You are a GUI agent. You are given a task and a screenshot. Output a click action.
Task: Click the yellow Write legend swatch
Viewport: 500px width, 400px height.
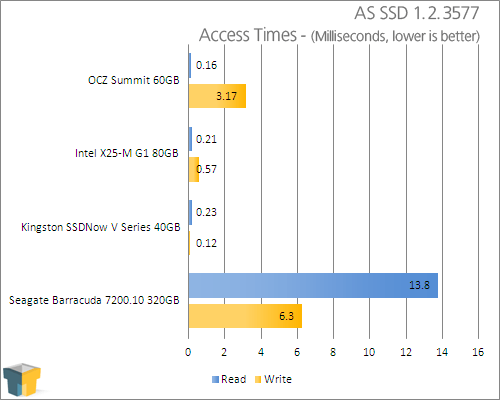(x=258, y=379)
